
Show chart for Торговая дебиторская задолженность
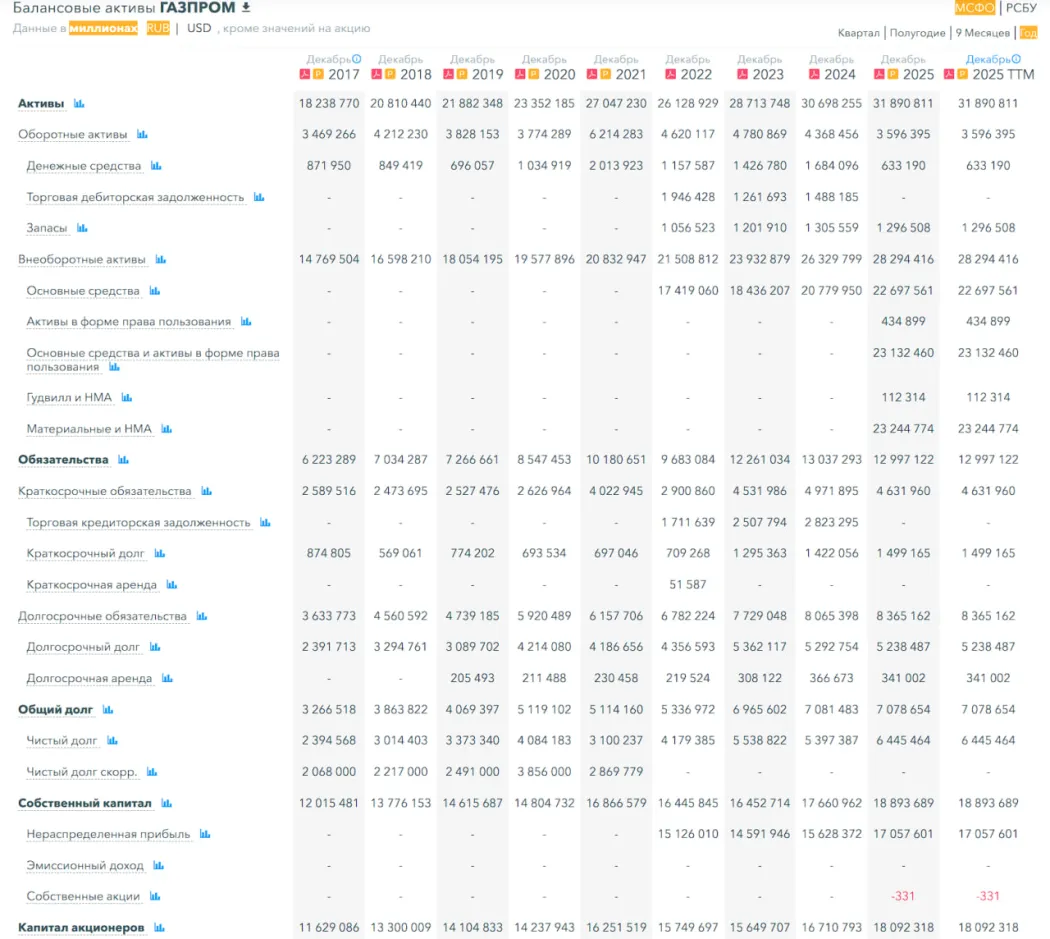(x=259, y=197)
